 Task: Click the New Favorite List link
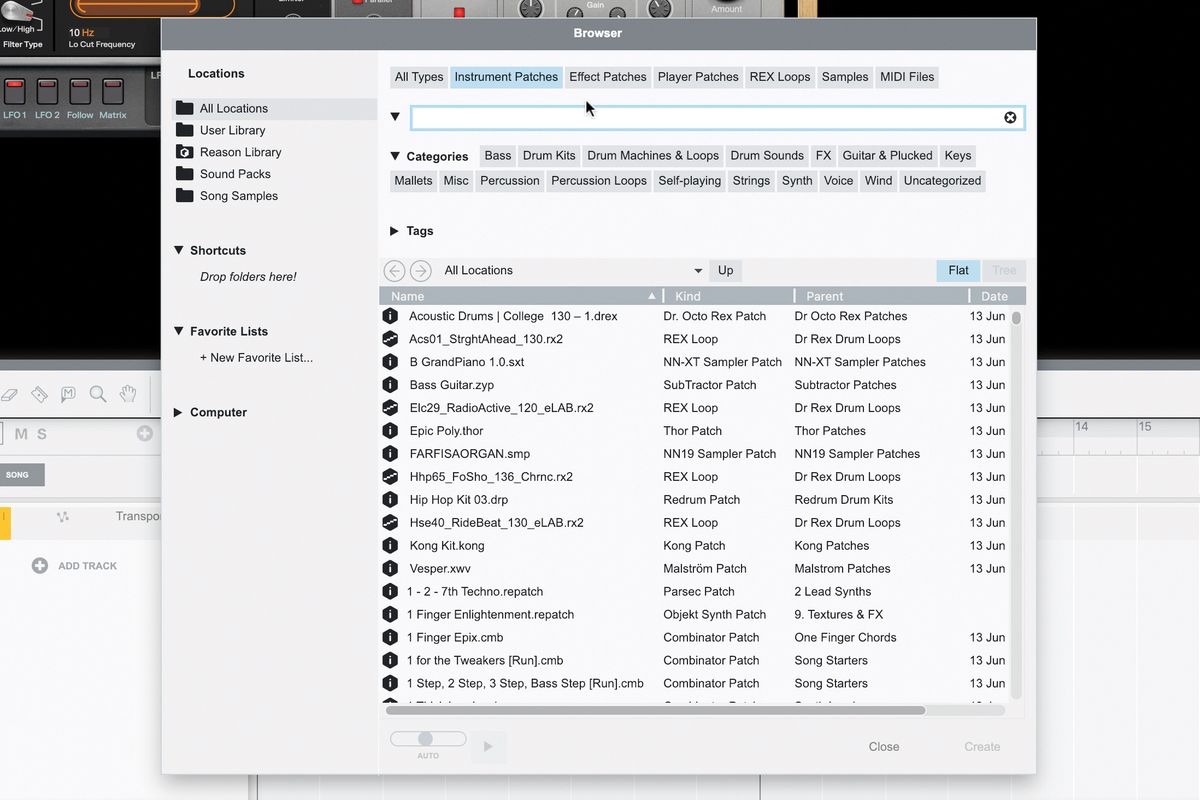coord(256,357)
